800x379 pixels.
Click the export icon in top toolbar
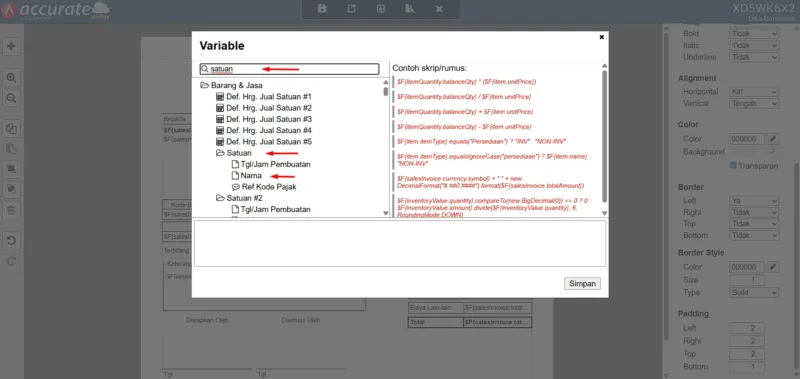tap(352, 9)
